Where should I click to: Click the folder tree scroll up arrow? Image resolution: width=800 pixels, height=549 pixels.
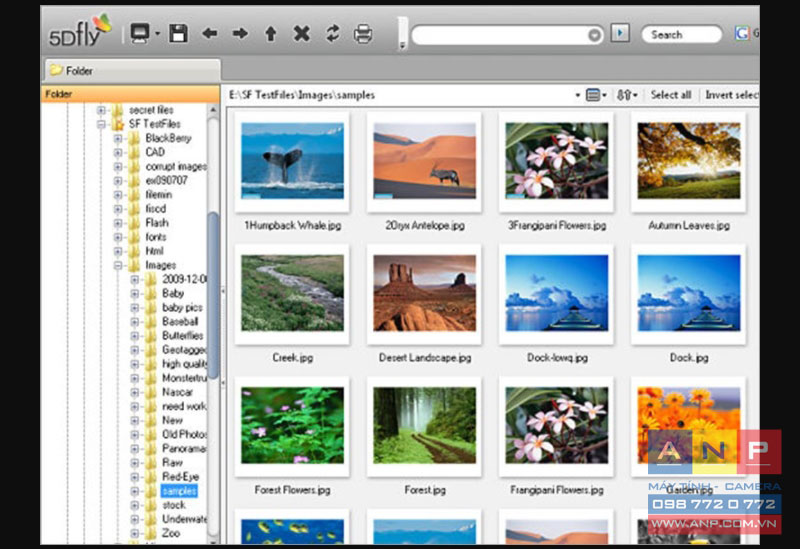pyautogui.click(x=213, y=110)
